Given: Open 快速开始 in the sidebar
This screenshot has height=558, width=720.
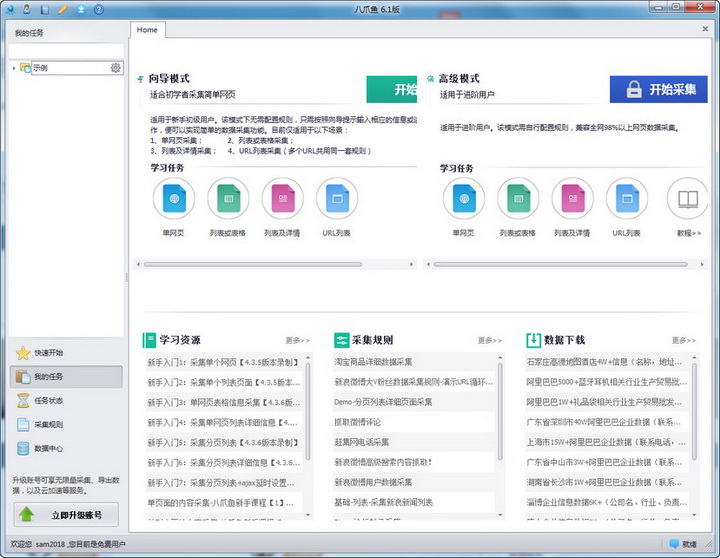Looking at the screenshot, I should (66, 353).
